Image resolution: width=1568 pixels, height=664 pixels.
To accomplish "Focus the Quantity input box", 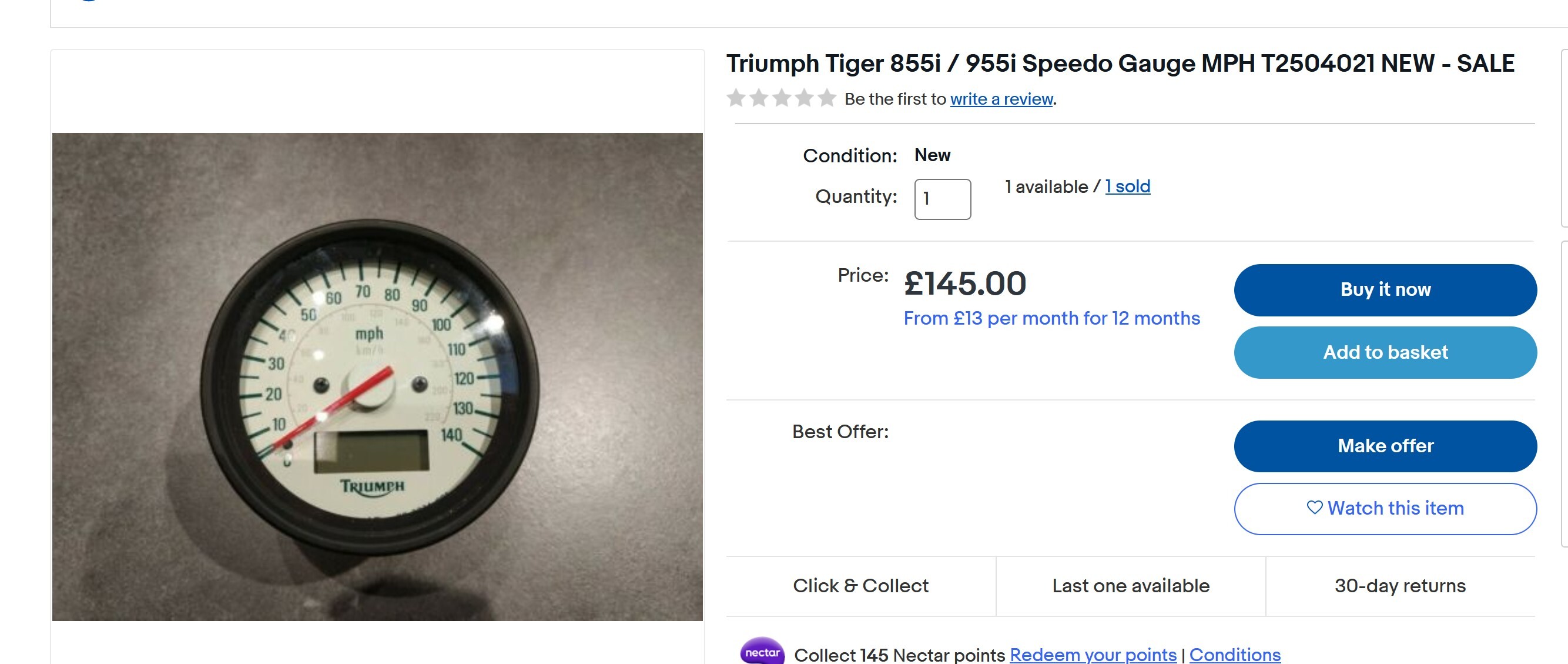I will (x=942, y=199).
